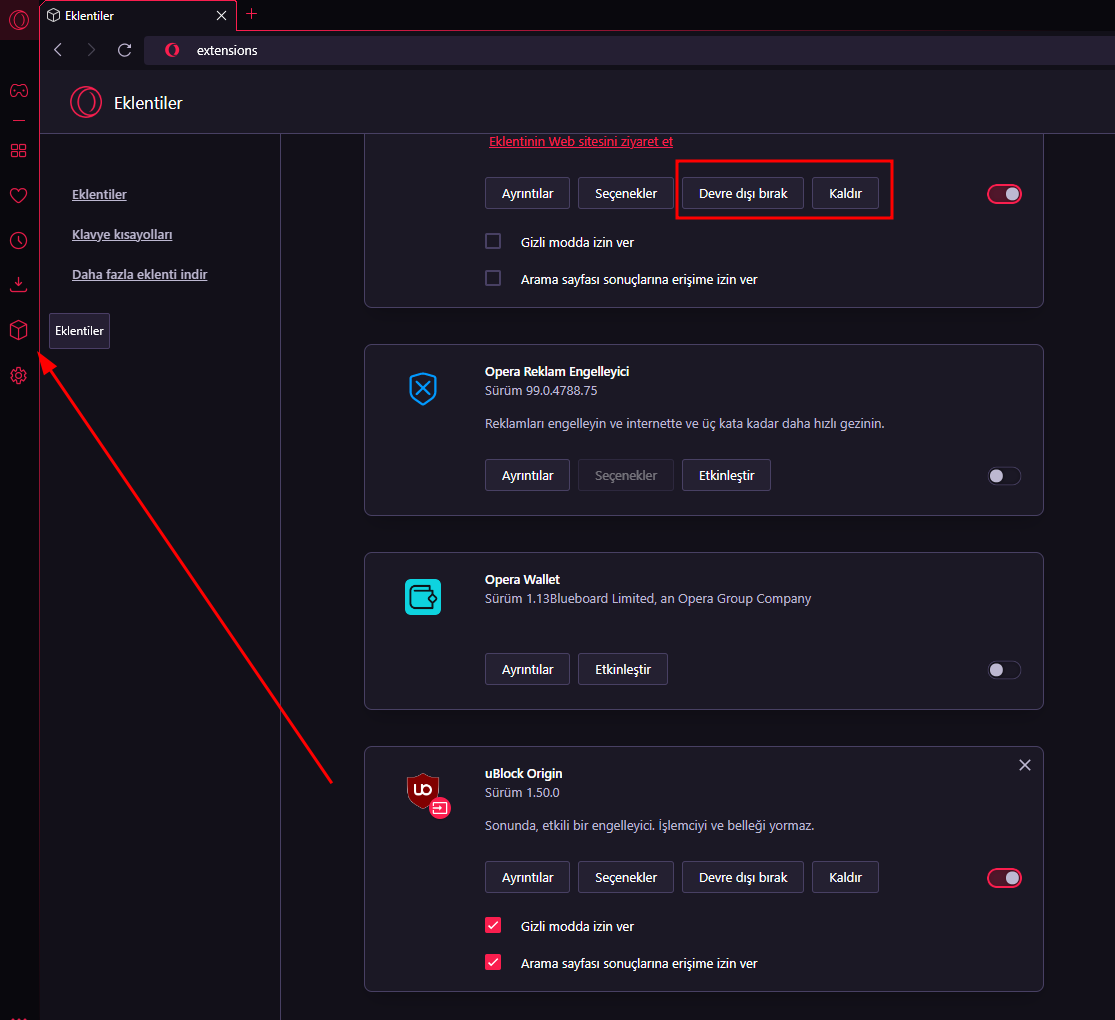Click Kaldır button of top extension
The image size is (1115, 1020).
(845, 193)
